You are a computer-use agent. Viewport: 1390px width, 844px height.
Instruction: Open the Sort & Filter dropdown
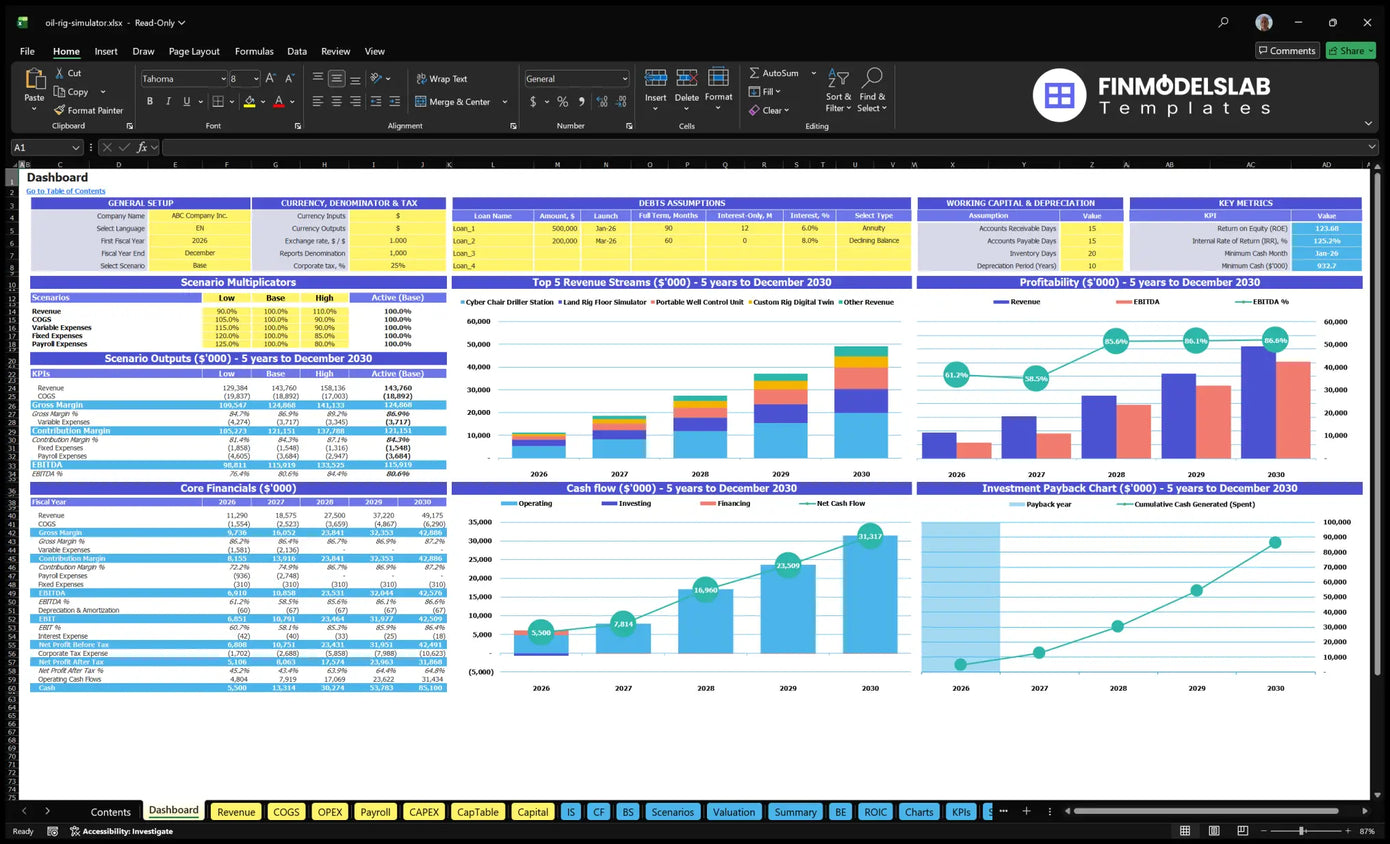838,90
